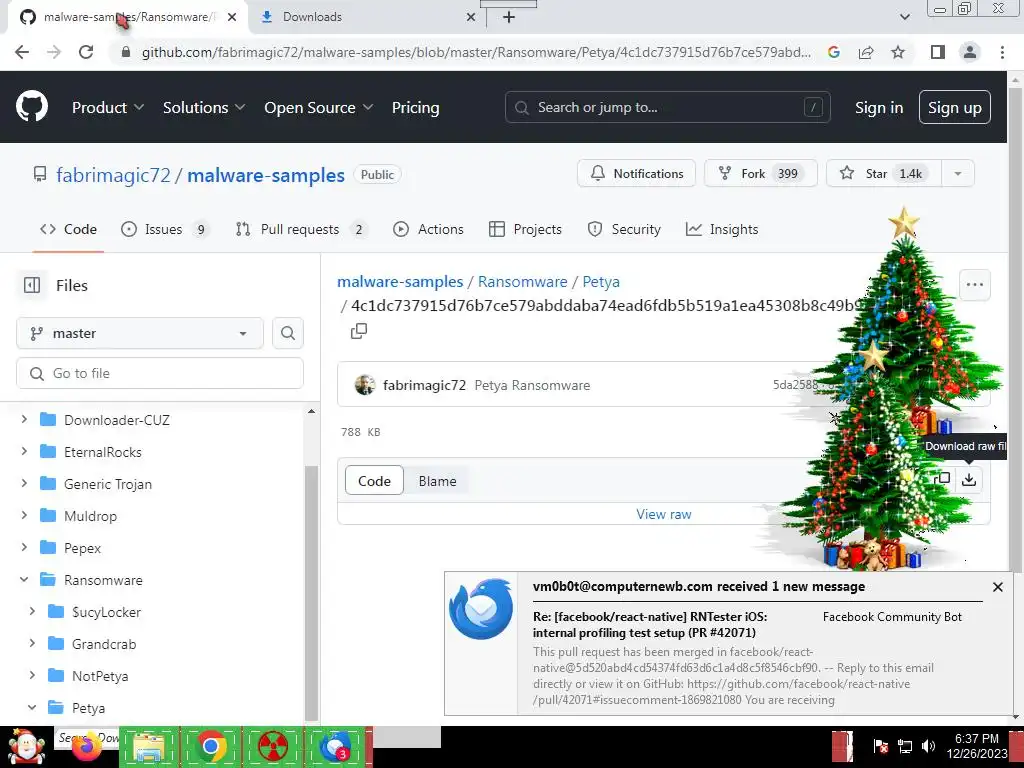Click the tab search chevron in the title bar
Screen dimensions: 1024x768
coord(904,17)
